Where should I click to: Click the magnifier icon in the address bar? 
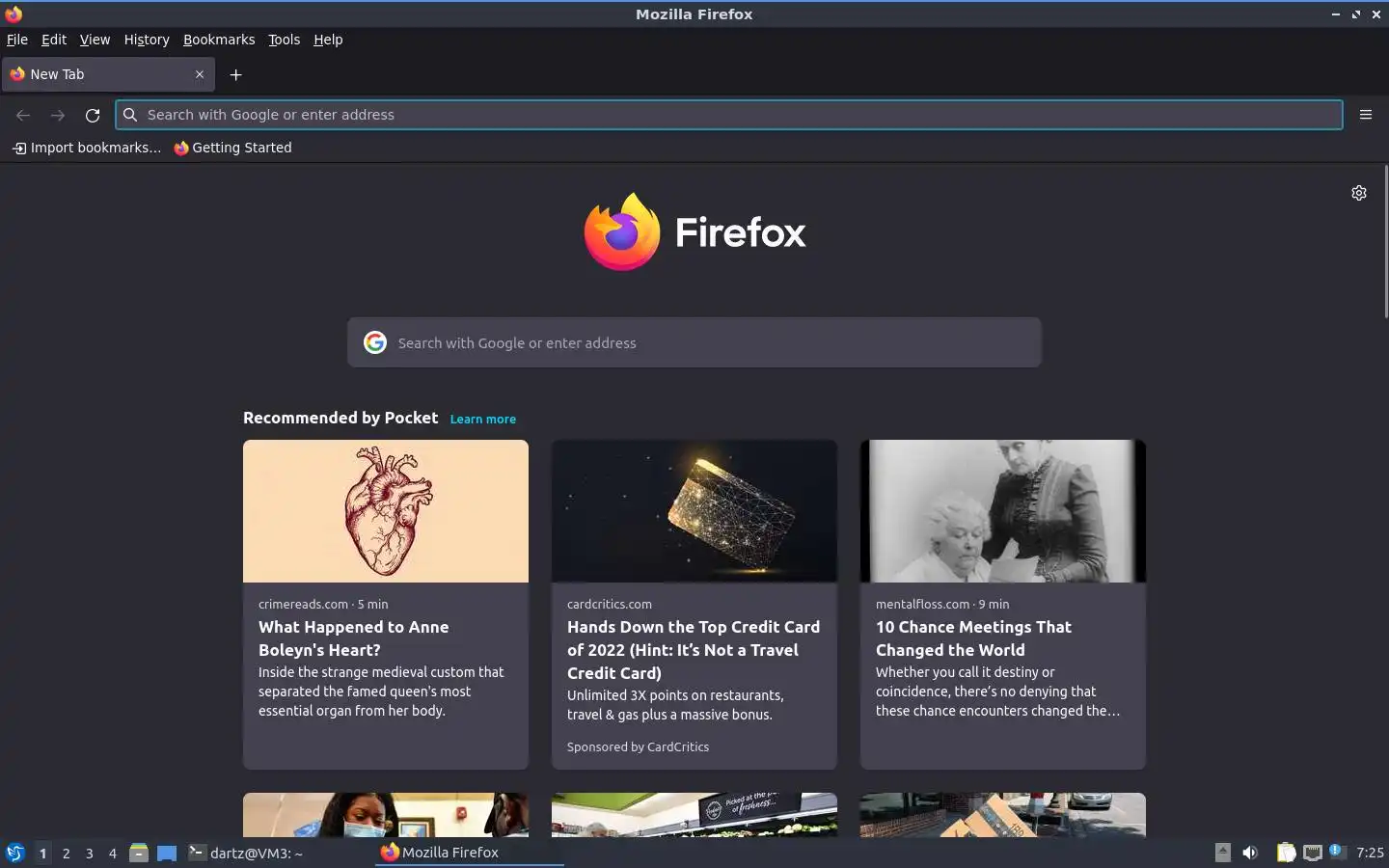[x=130, y=115]
